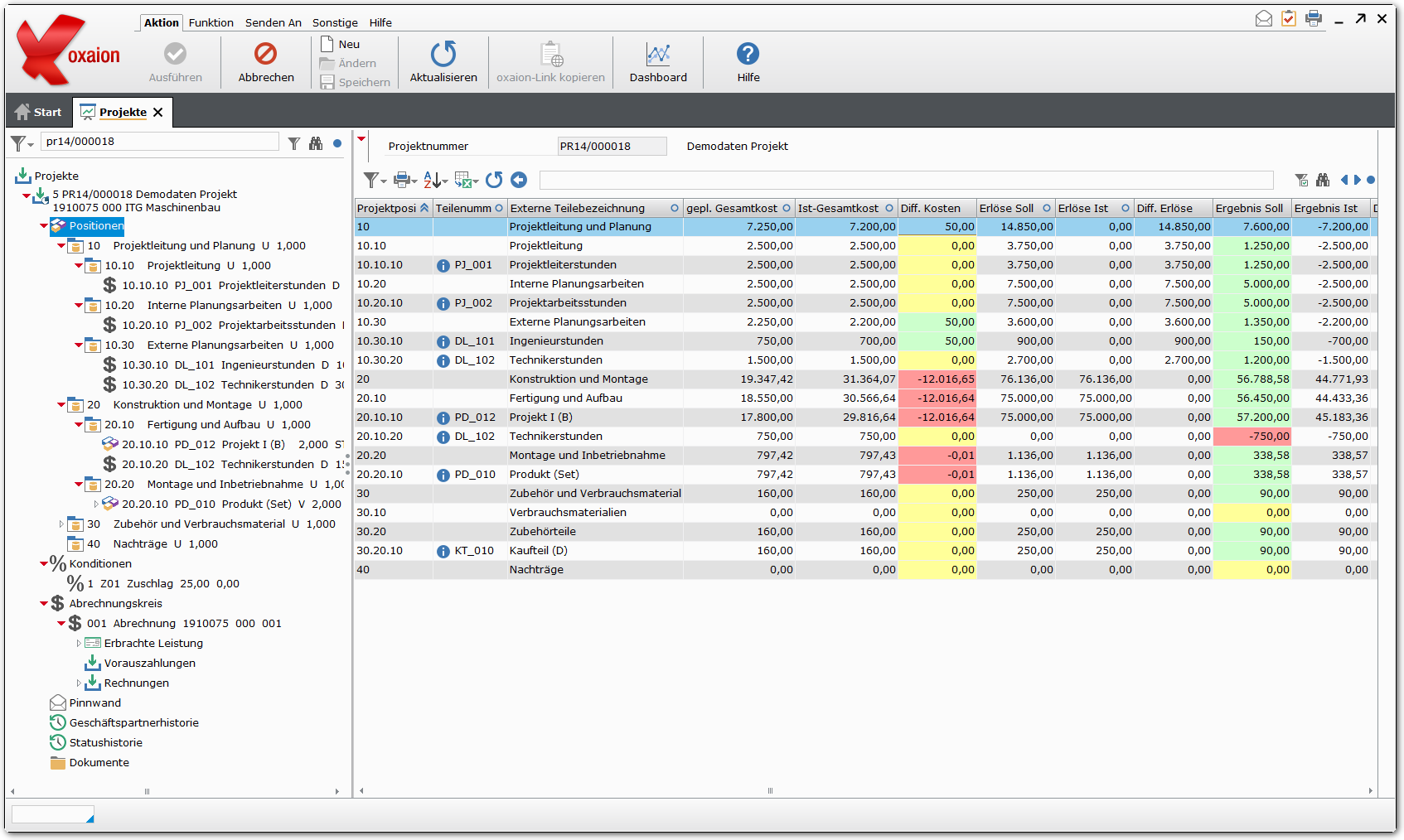The image size is (1404, 840).
Task: Toggle the circle marker on Externe Teilebezeichnung column
Action: (675, 208)
